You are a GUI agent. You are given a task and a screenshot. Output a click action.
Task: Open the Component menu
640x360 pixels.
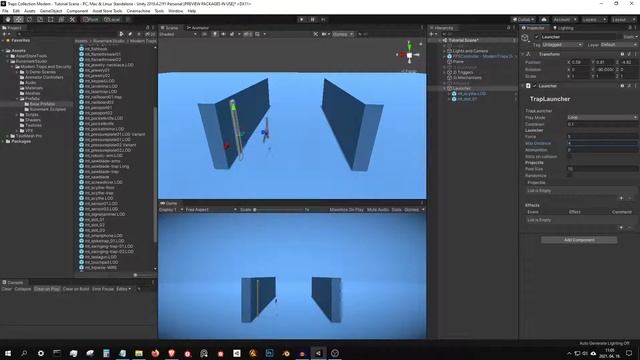point(77,11)
